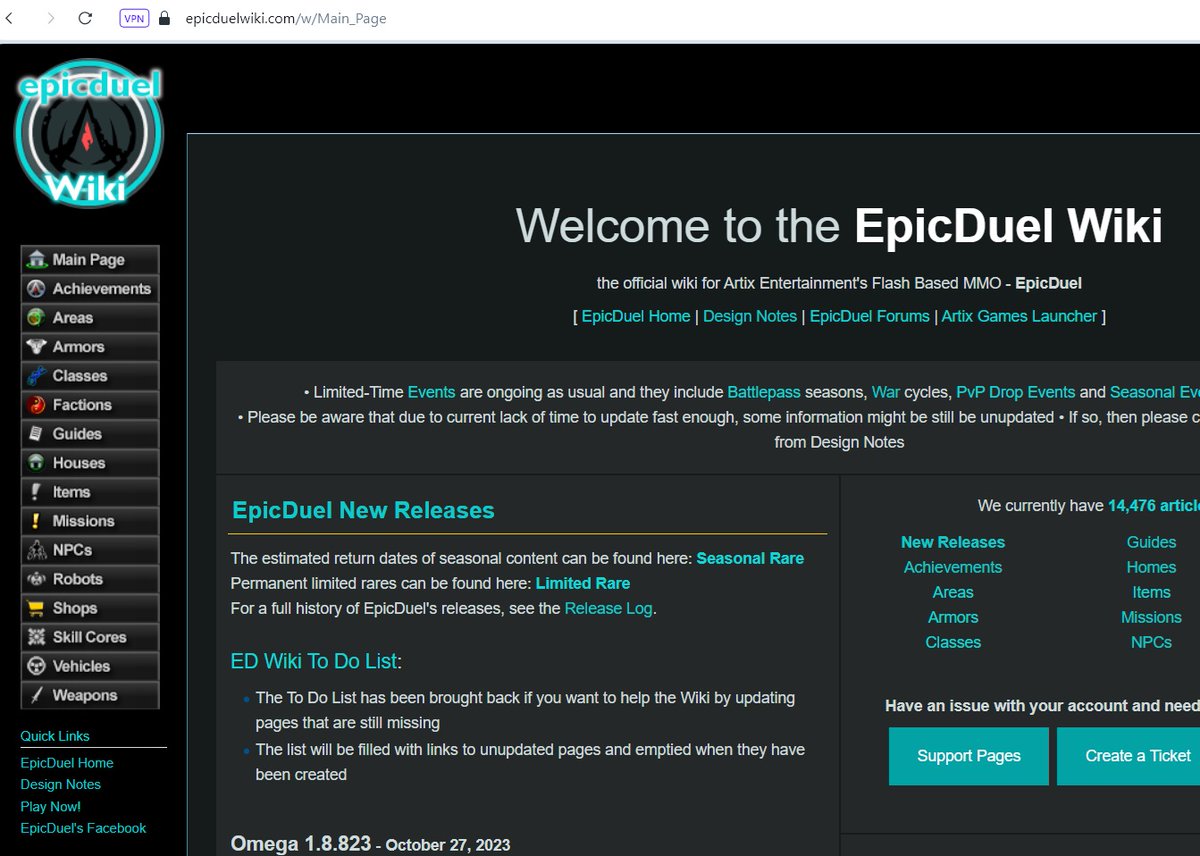Open ED Wiki To Do List link

pos(314,661)
